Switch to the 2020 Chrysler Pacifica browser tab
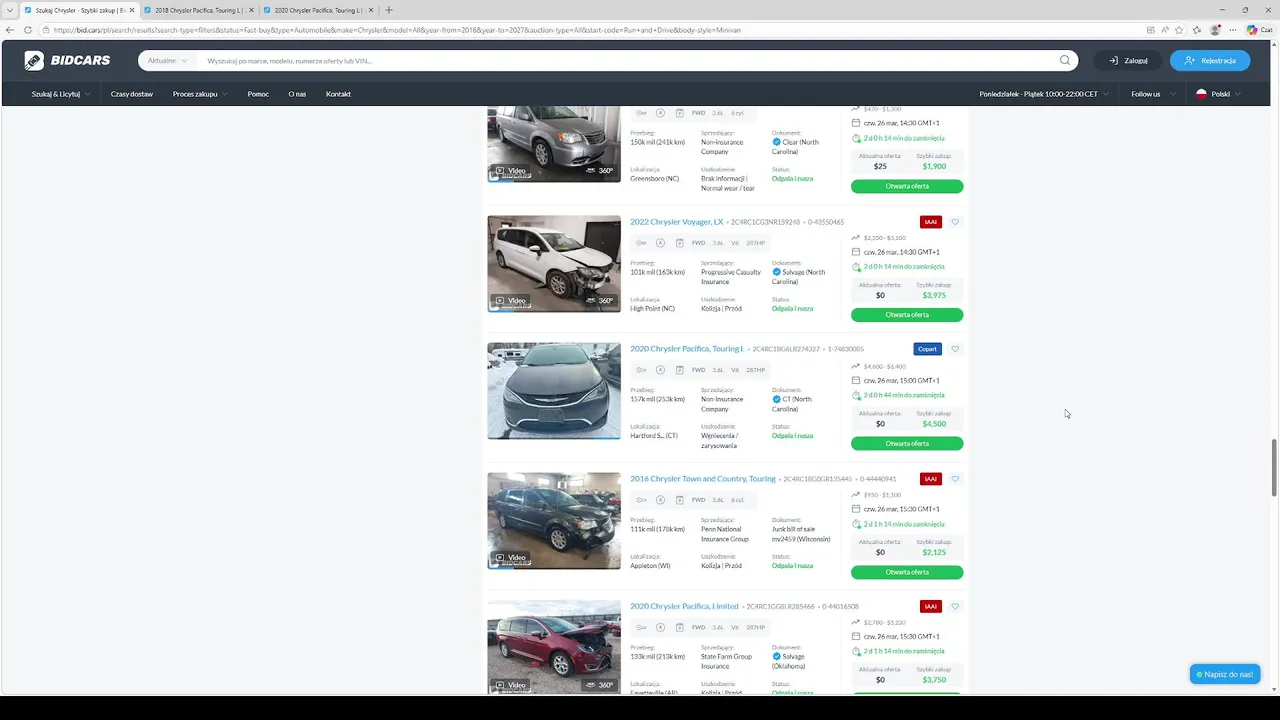1280x720 pixels. [317, 10]
